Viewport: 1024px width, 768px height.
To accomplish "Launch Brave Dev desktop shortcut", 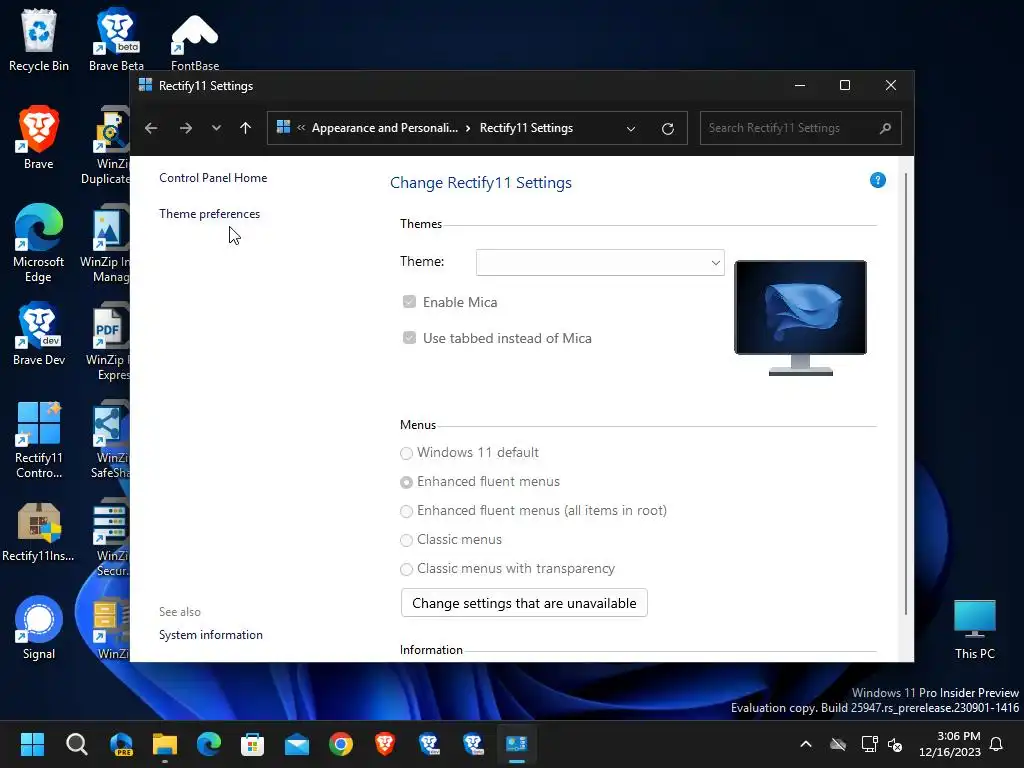I will 39,333.
